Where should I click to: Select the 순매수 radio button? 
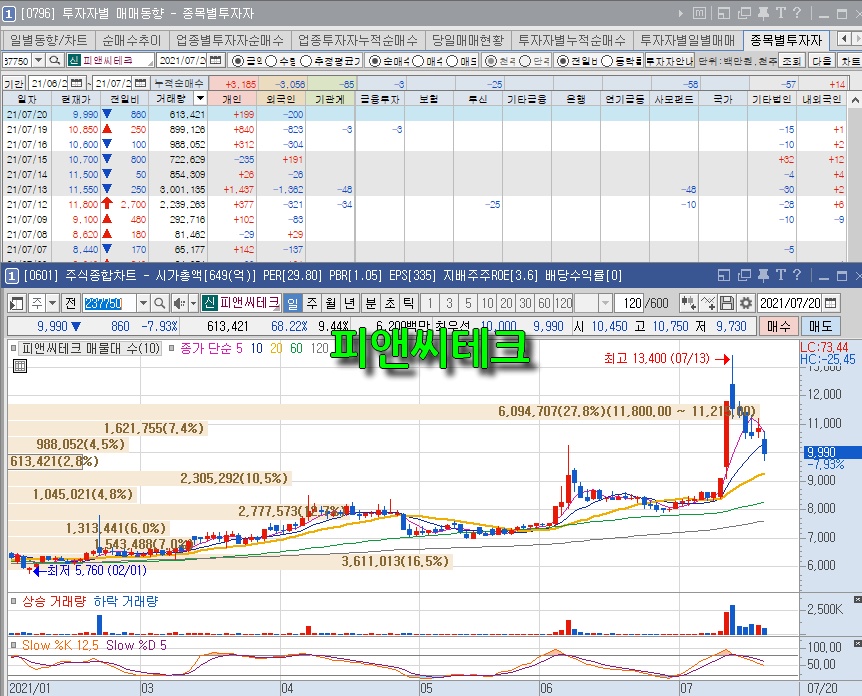tap(374, 61)
